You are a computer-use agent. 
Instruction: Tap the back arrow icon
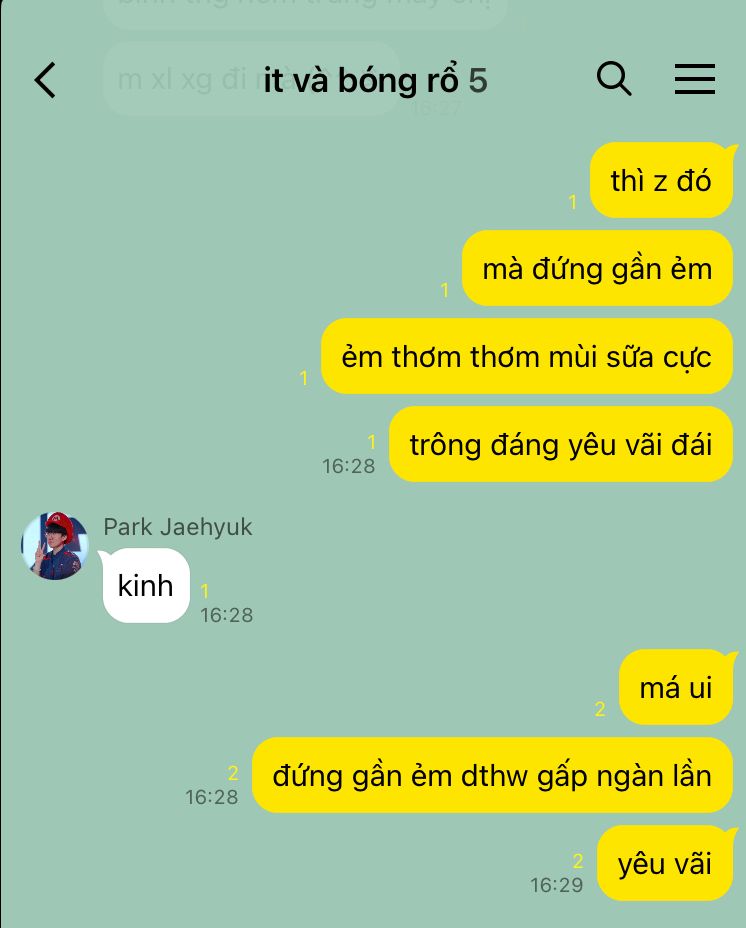click(45, 80)
